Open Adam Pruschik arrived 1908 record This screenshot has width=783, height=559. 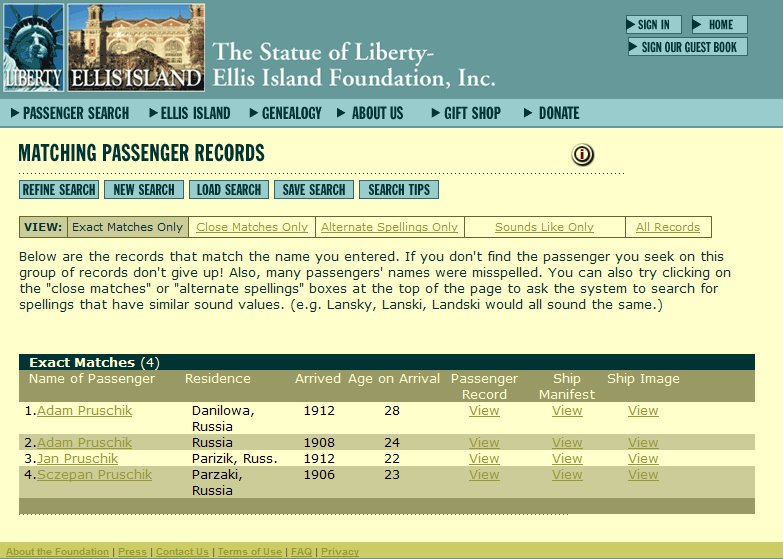tap(84, 443)
